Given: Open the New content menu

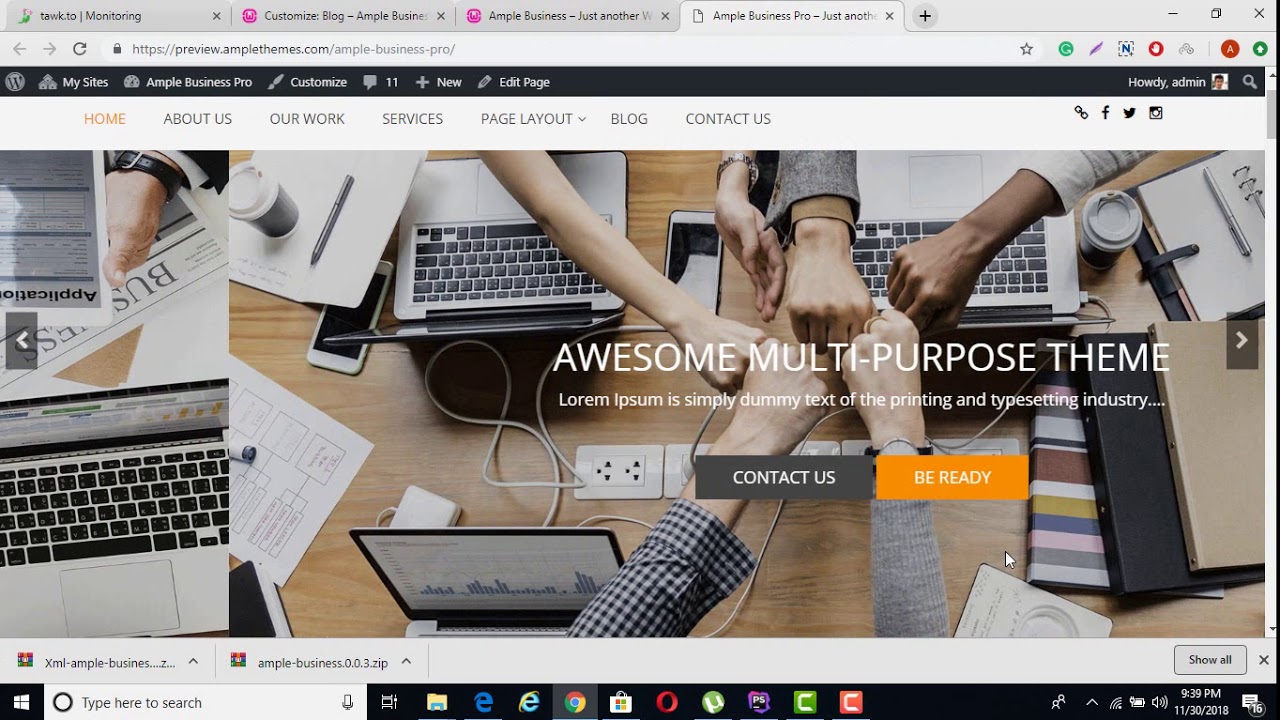Looking at the screenshot, I should point(438,82).
